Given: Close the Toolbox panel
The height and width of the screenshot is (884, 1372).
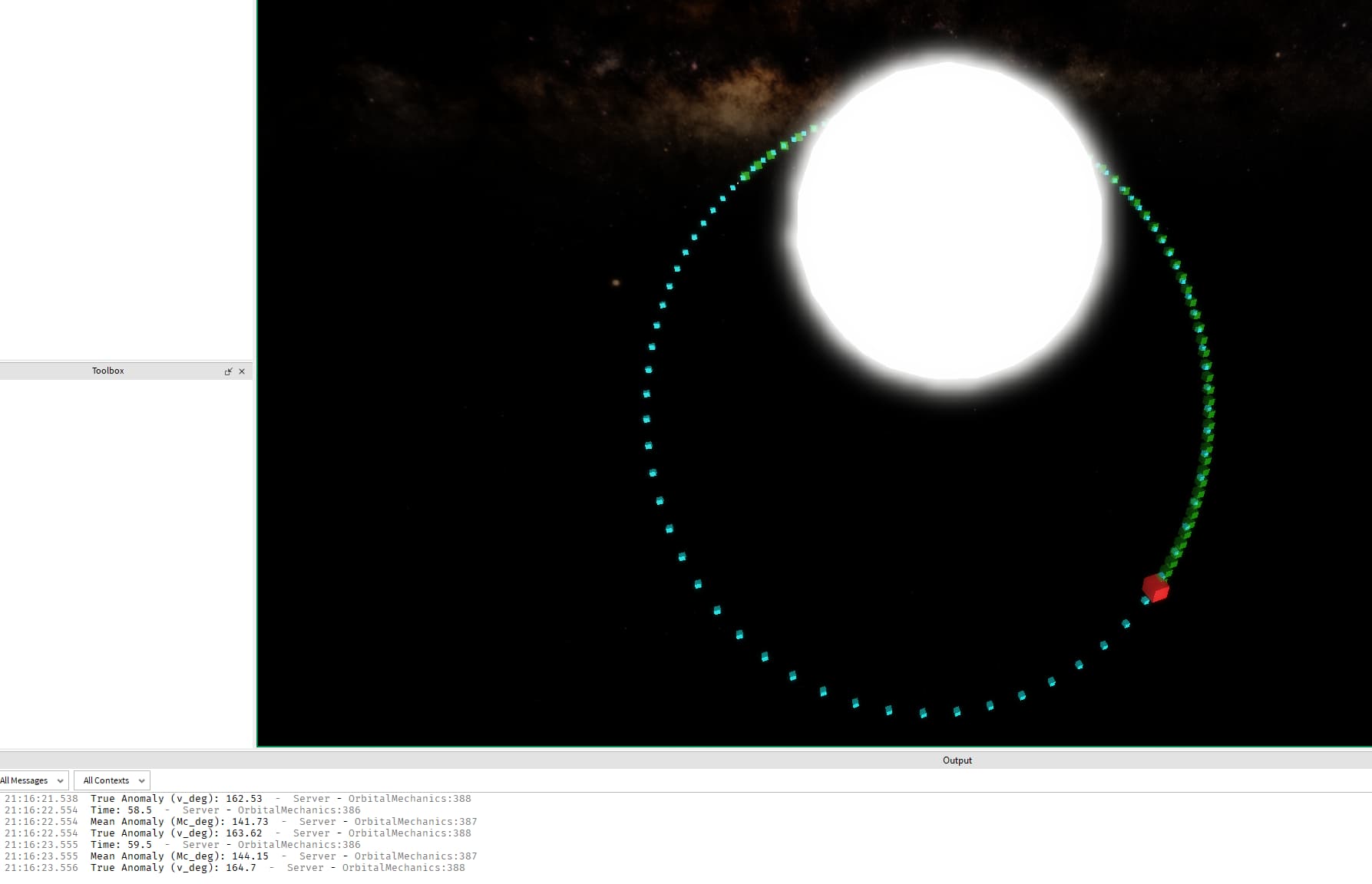Looking at the screenshot, I should [x=242, y=371].
